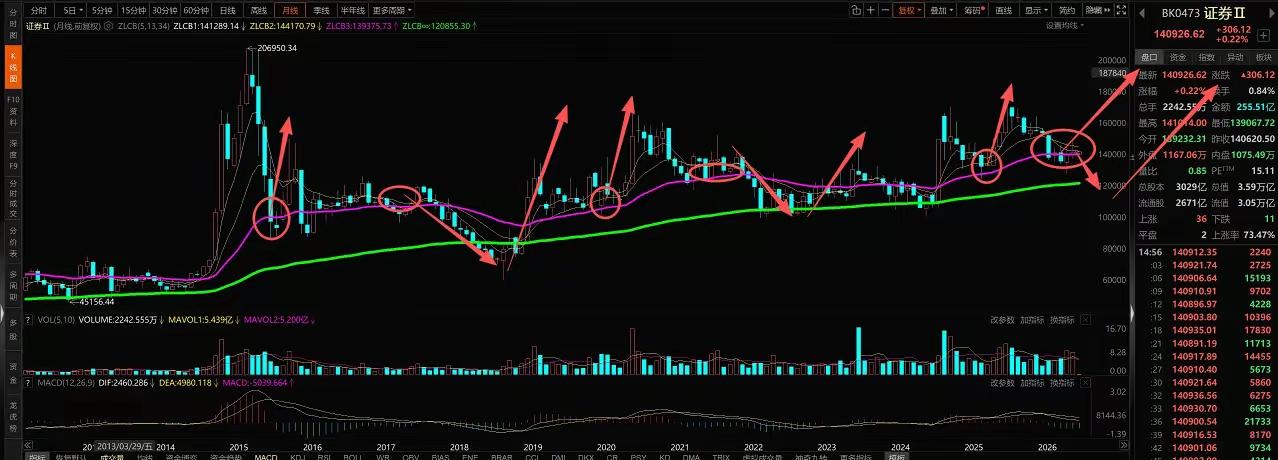Click the lock icon on chart toolbar
The image size is (1278, 460).
(856, 10)
